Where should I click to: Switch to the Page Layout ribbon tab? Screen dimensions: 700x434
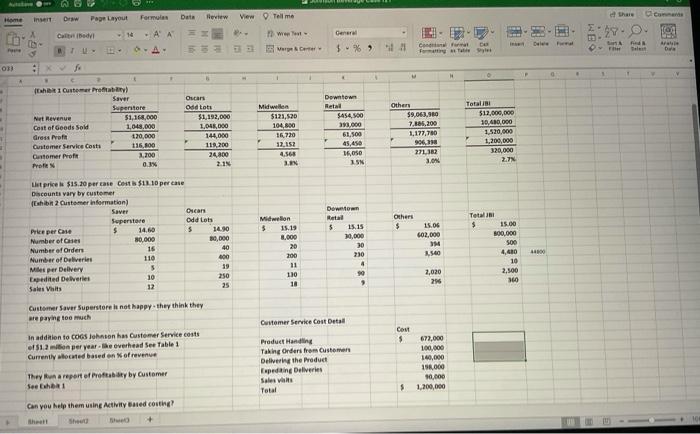pyautogui.click(x=109, y=18)
